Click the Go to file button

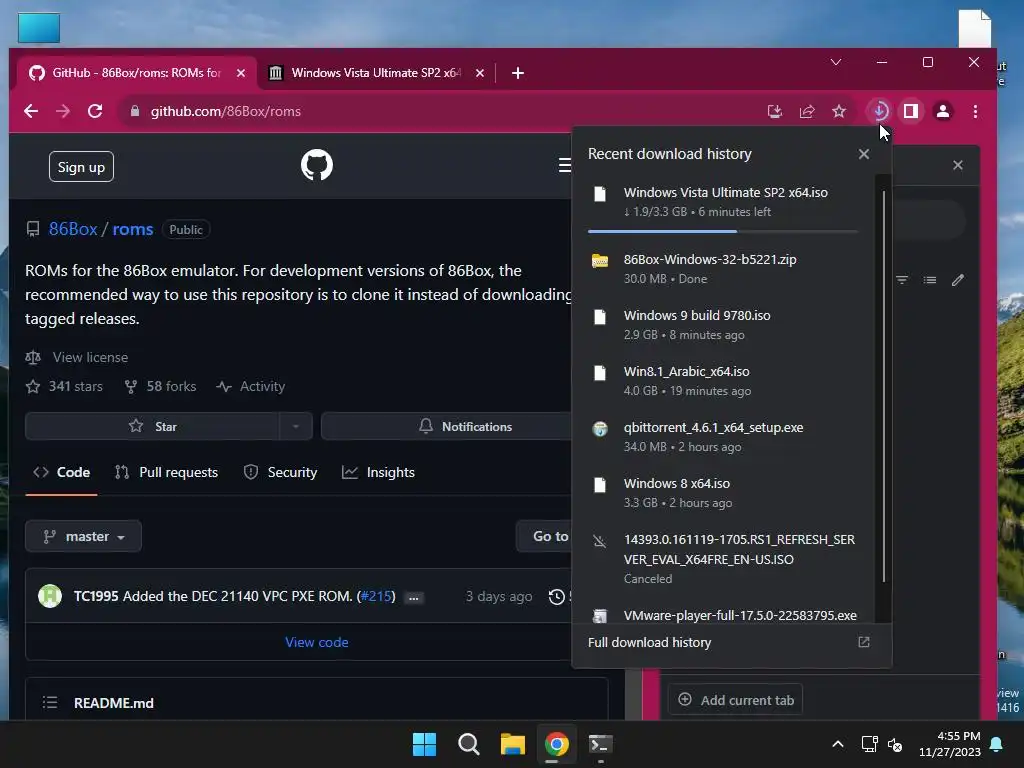click(544, 536)
